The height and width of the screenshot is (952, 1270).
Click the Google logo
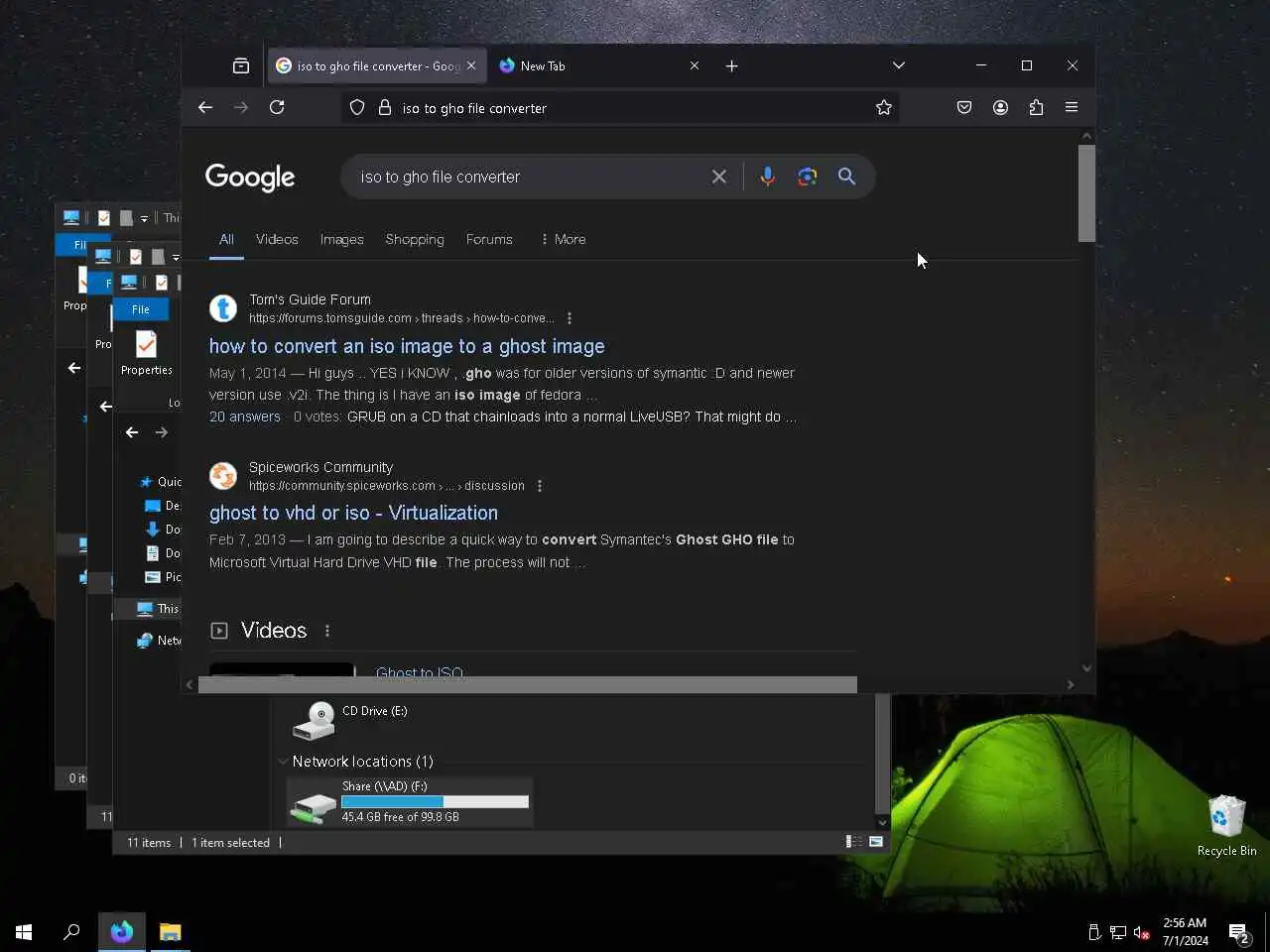click(250, 178)
